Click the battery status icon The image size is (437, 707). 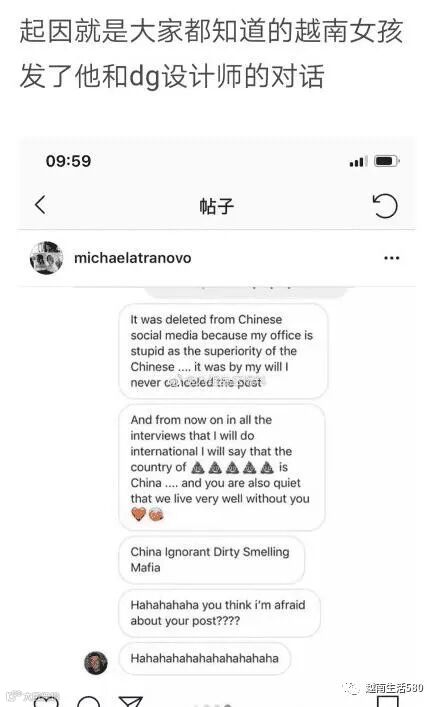386,161
